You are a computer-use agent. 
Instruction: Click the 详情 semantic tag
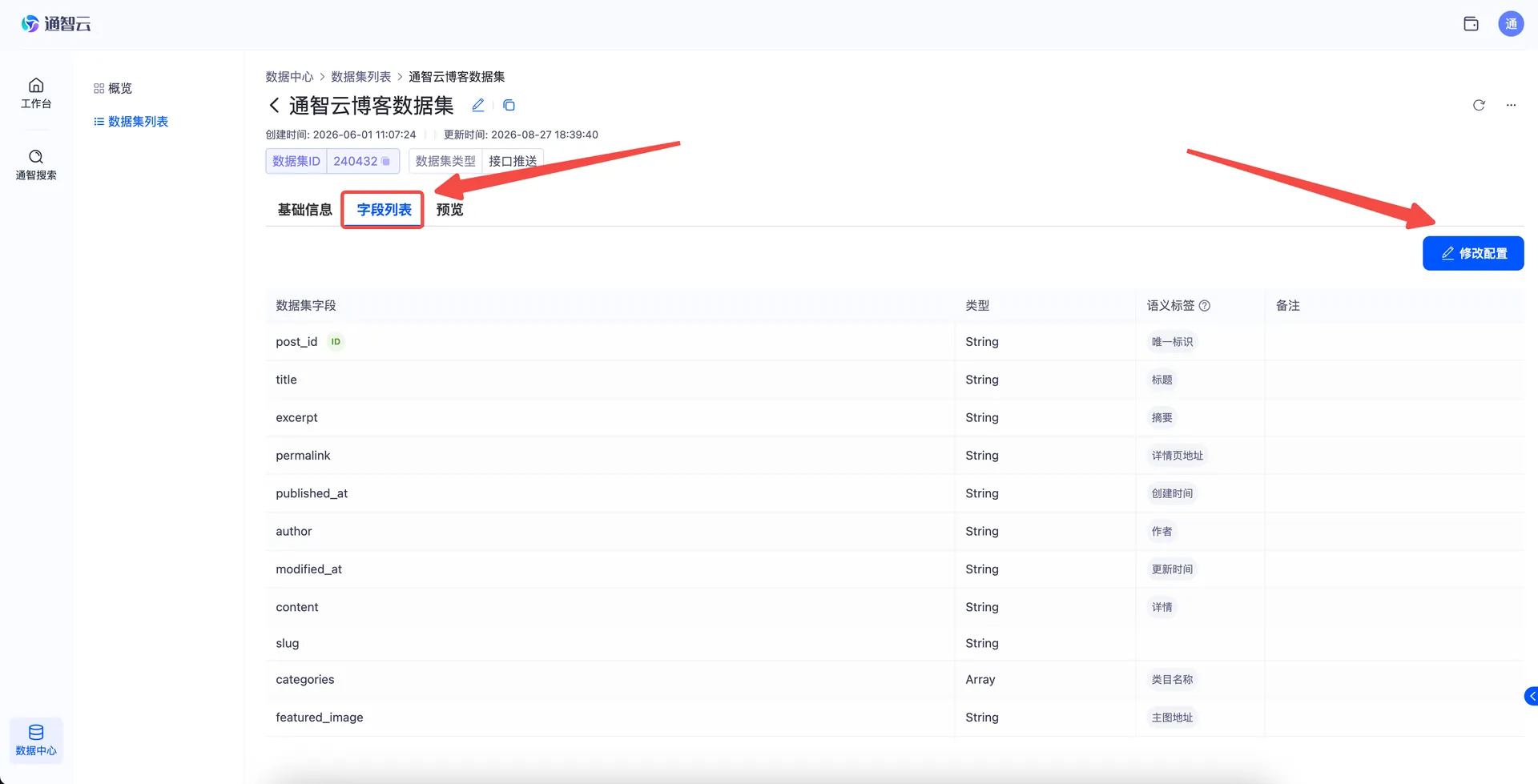pyautogui.click(x=1162, y=607)
